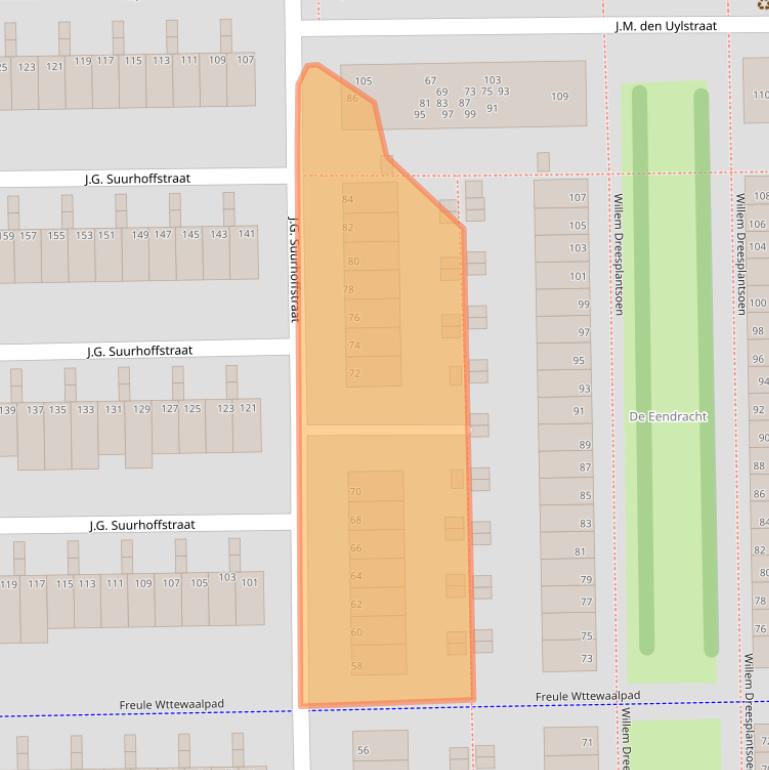Click house number 80 in the highlighted row
This screenshot has width=769, height=770.
[x=353, y=261]
